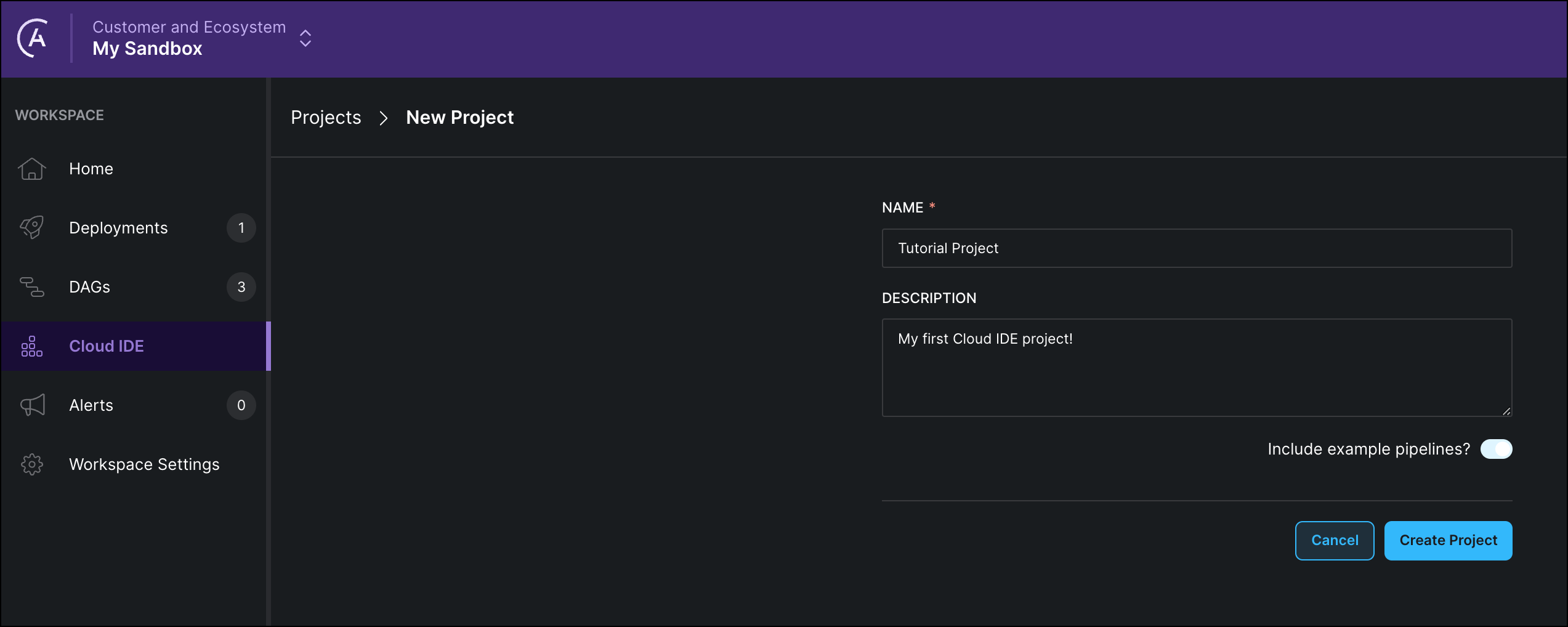
Task: Click the Create Project button
Action: (x=1447, y=540)
